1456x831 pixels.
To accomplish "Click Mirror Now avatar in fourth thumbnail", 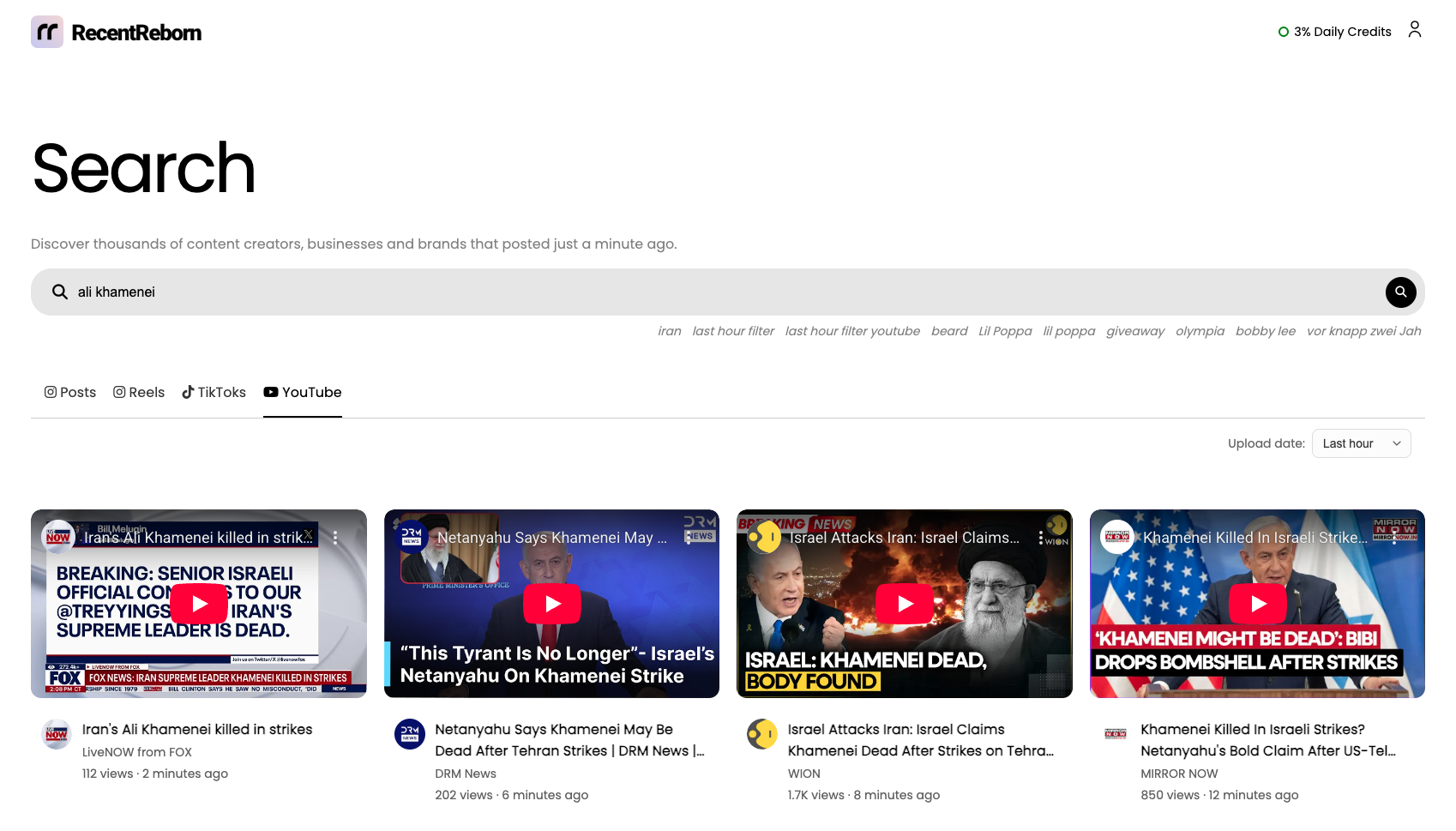I will pyautogui.click(x=1117, y=537).
